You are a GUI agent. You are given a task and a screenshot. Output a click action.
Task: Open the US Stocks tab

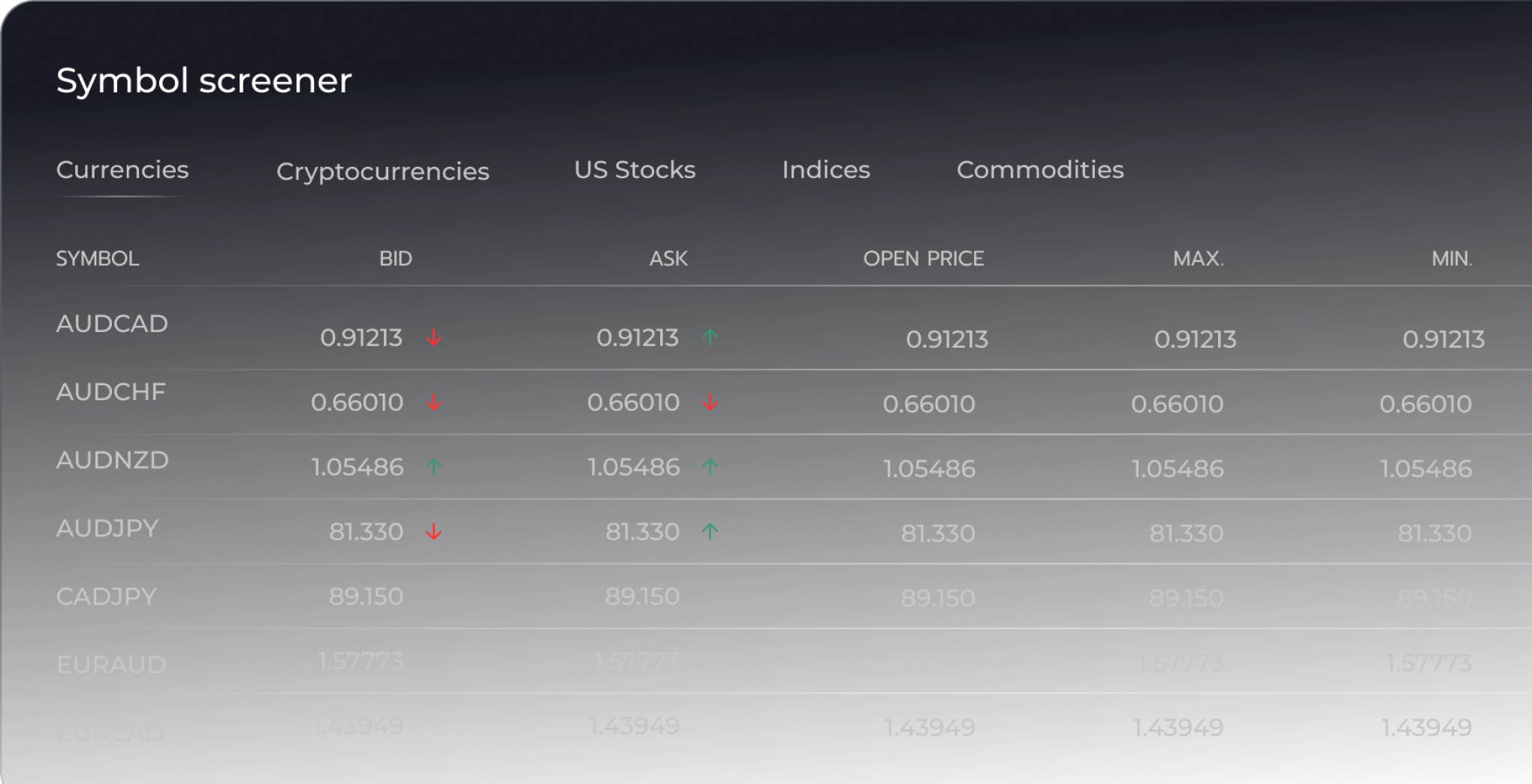click(635, 170)
